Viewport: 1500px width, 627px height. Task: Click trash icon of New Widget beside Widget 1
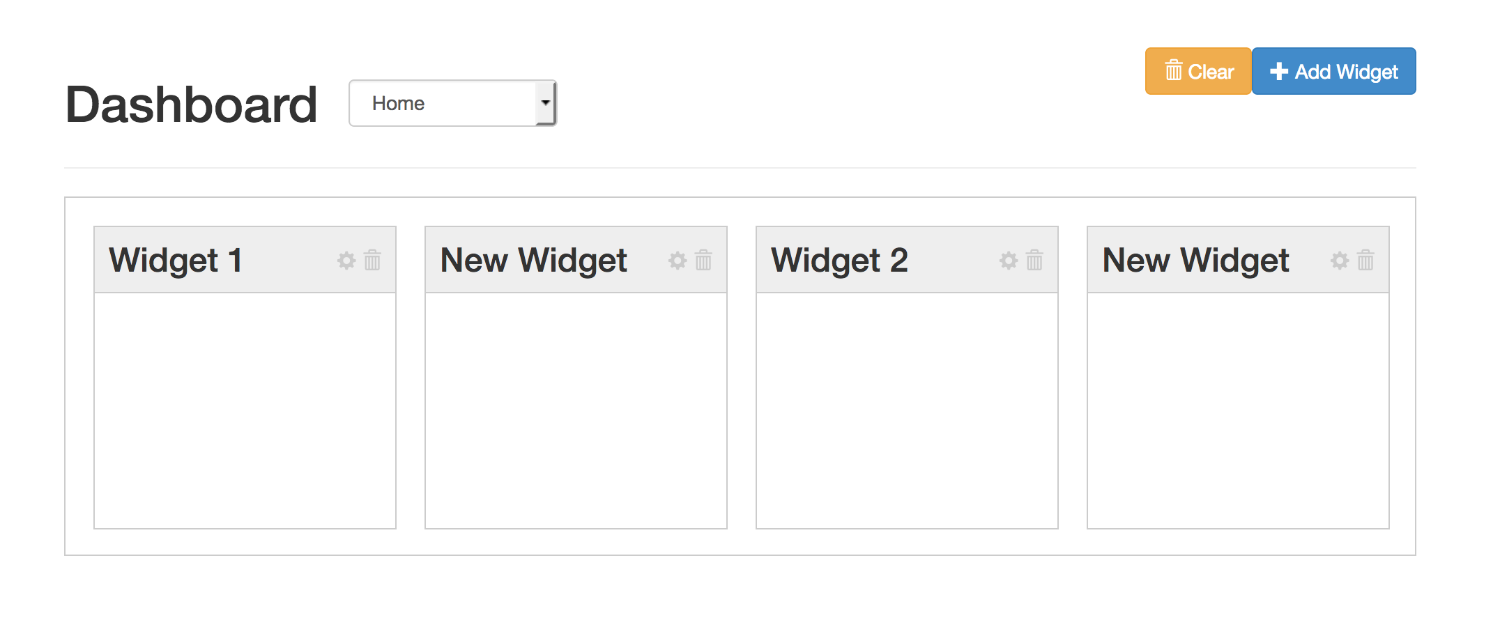tap(704, 261)
